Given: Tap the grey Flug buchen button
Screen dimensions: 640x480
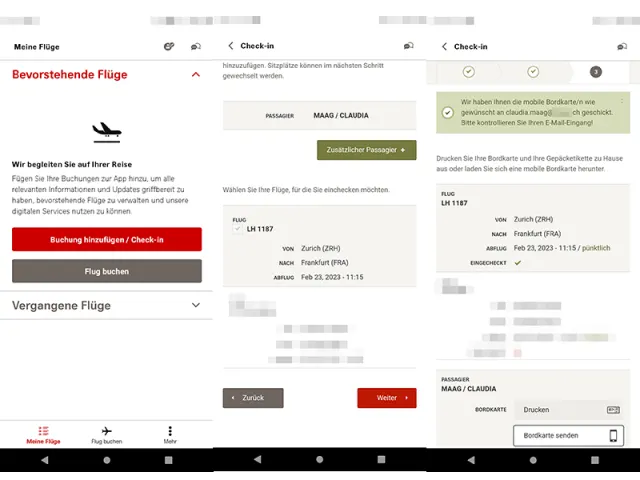Looking at the screenshot, I should 107,271.
